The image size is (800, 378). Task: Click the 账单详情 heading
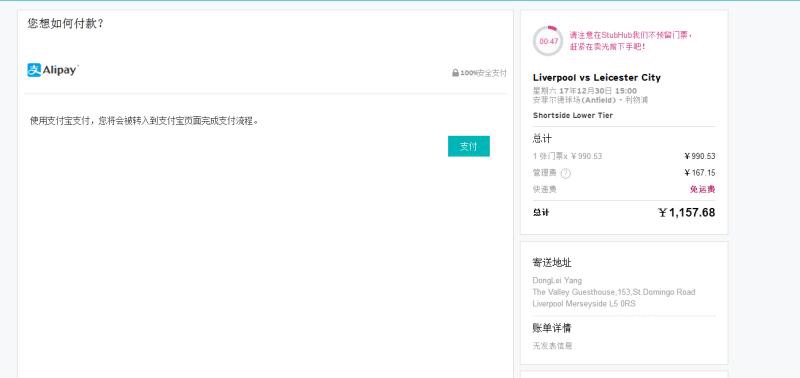coord(552,328)
